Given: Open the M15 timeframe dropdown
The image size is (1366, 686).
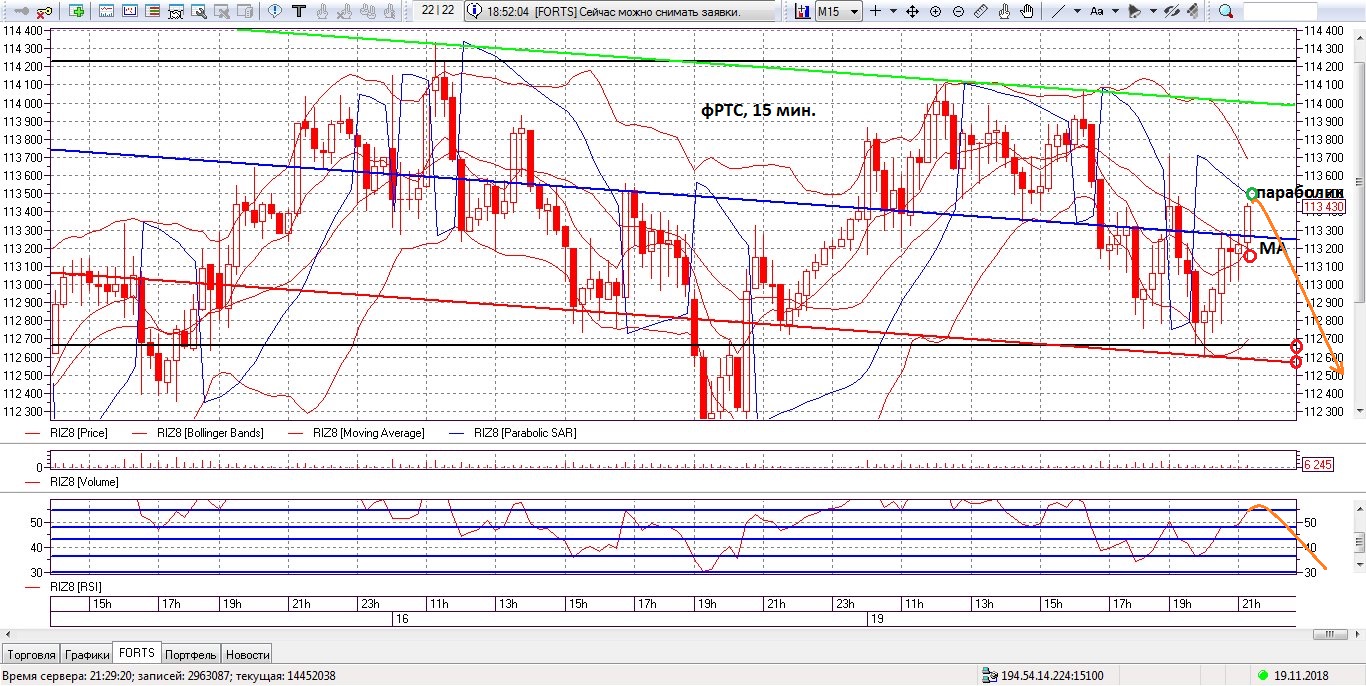Looking at the screenshot, I should tap(838, 11).
